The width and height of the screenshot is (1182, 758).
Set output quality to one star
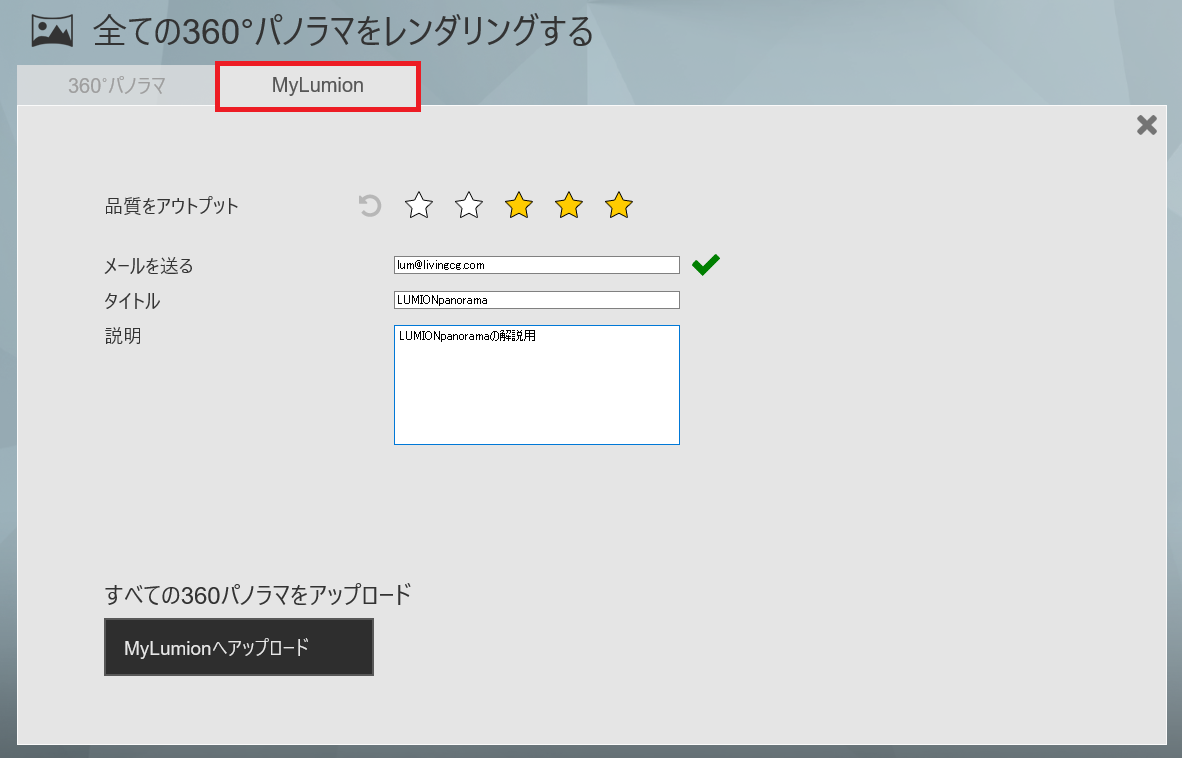tap(418, 205)
